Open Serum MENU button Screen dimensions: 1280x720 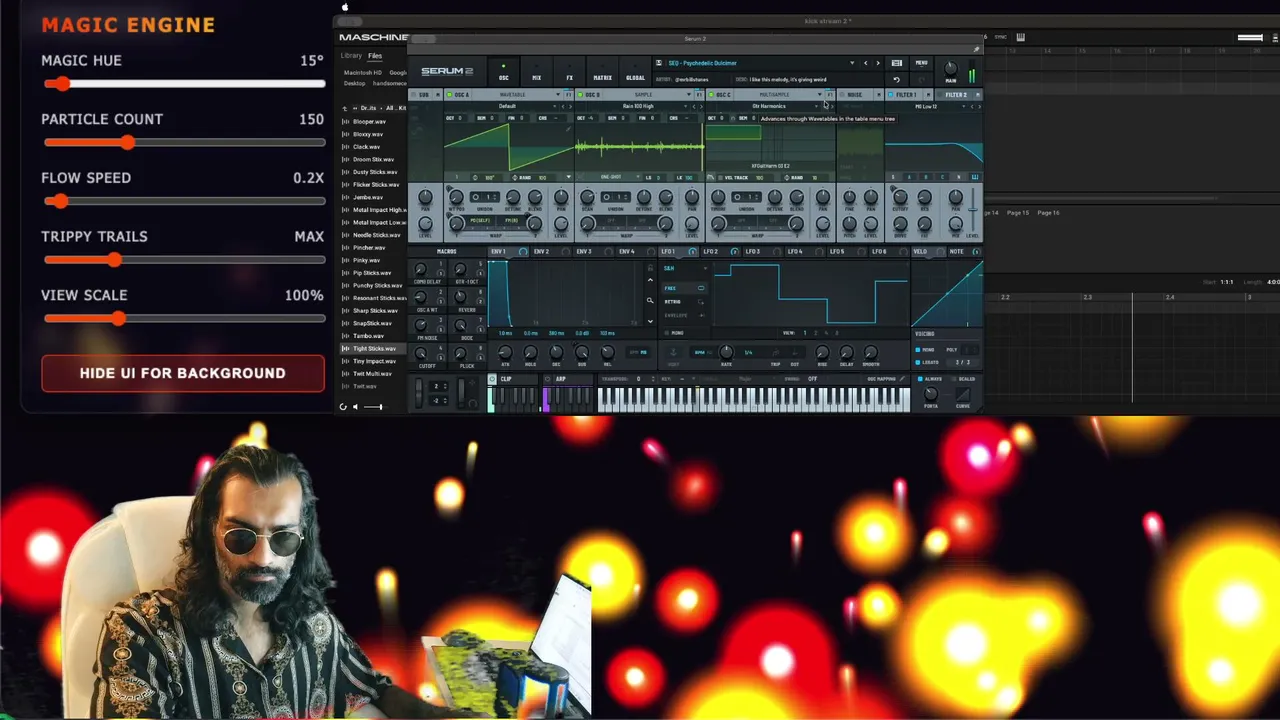point(921,63)
